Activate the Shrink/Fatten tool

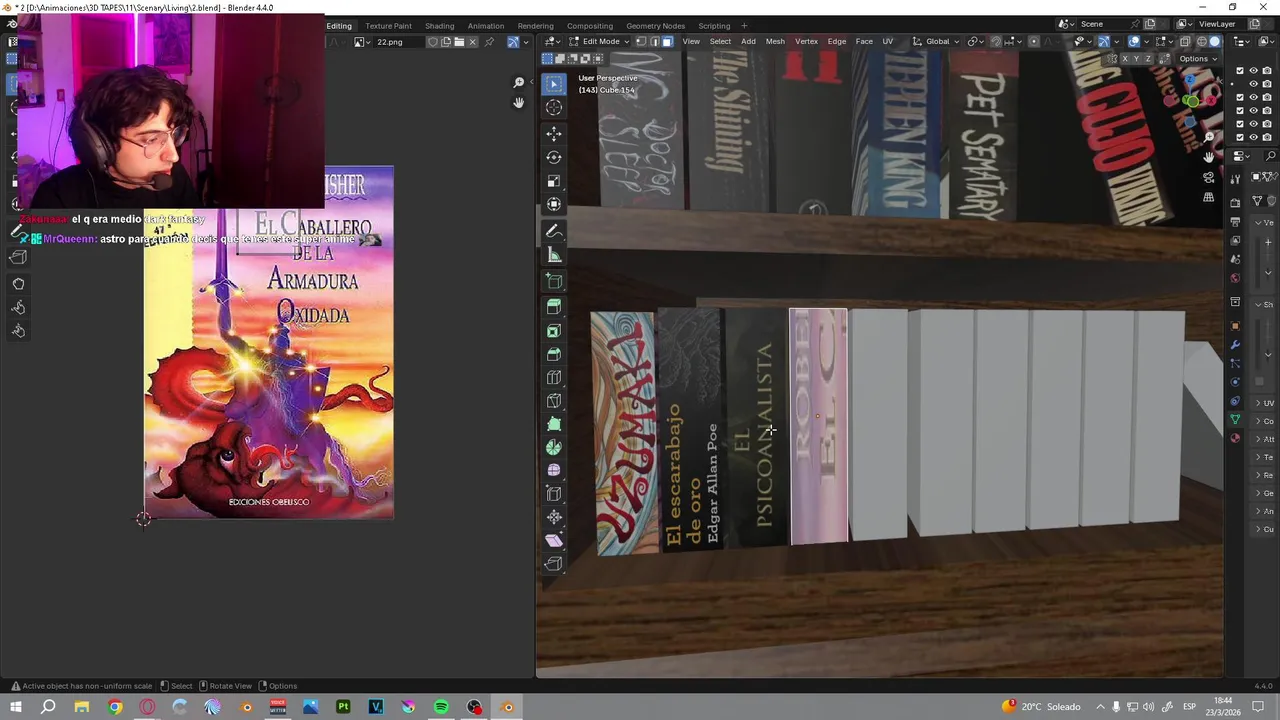click(x=554, y=517)
